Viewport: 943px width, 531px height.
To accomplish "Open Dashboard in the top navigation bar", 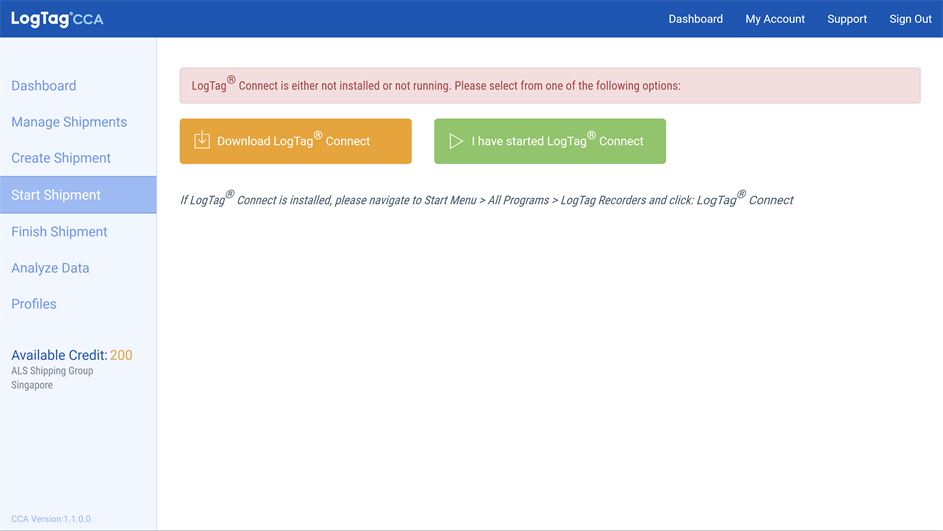I will tap(696, 19).
